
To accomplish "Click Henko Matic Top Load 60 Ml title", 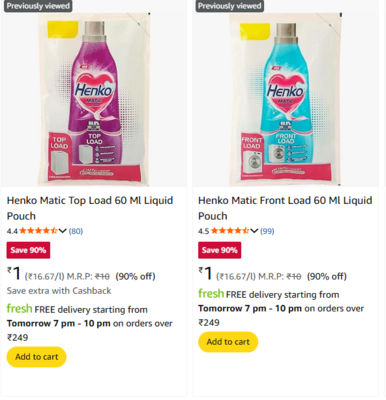I will point(90,208).
